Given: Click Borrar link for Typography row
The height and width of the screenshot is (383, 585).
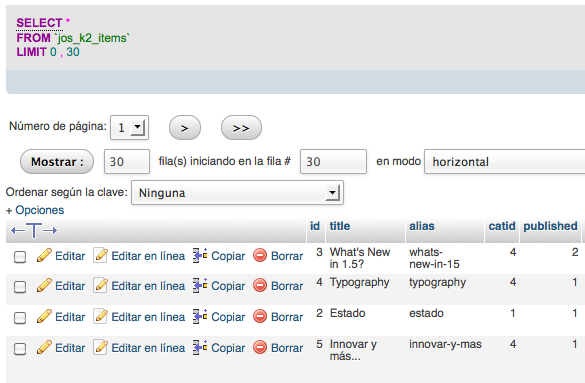Looking at the screenshot, I should coord(287,286).
